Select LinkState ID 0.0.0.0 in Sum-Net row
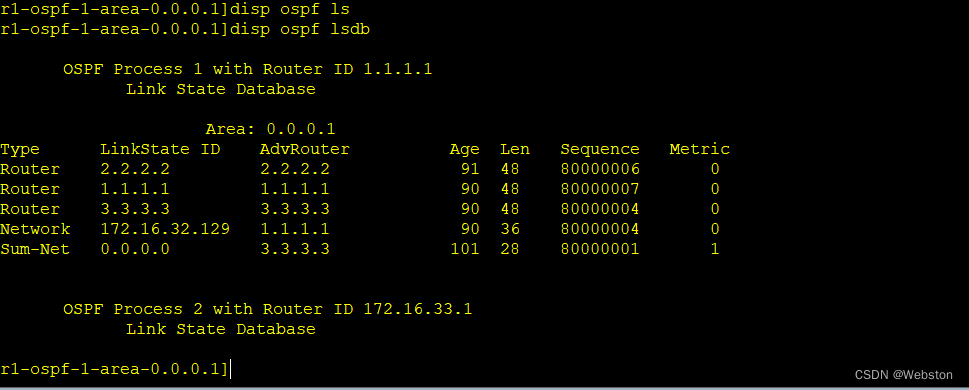This screenshot has height=390, width=969. [x=135, y=249]
